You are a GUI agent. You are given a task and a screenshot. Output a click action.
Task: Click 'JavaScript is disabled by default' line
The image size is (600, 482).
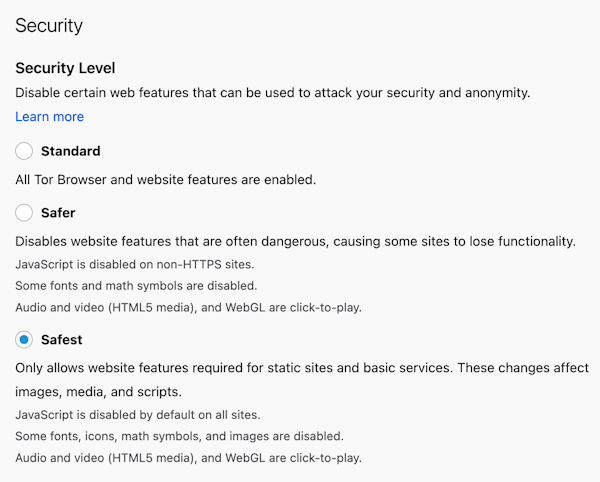pyautogui.click(x=138, y=415)
